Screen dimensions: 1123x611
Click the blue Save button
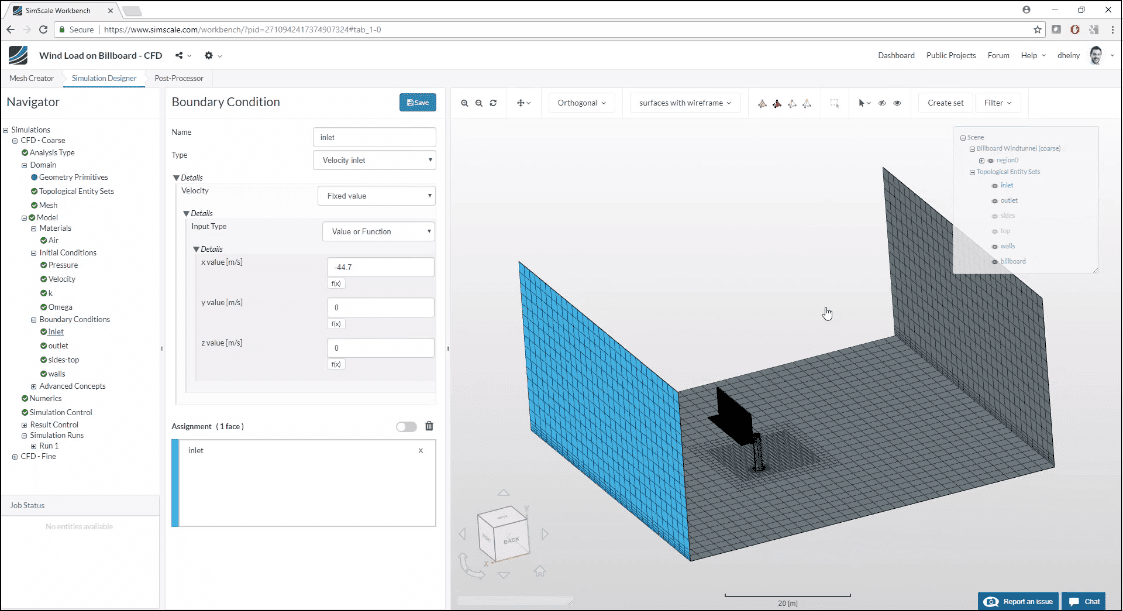tap(417, 102)
